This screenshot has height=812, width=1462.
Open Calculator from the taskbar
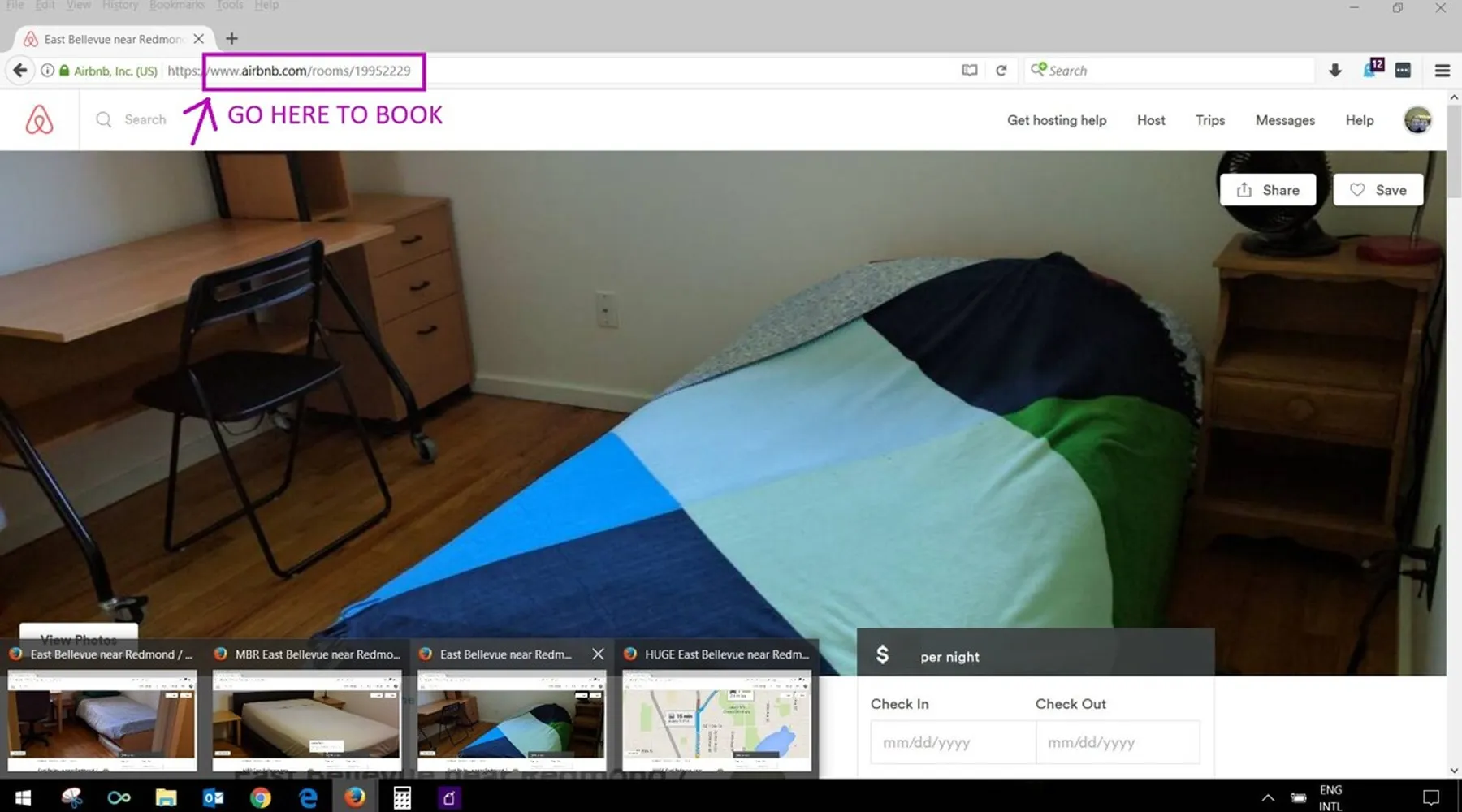[x=402, y=797]
